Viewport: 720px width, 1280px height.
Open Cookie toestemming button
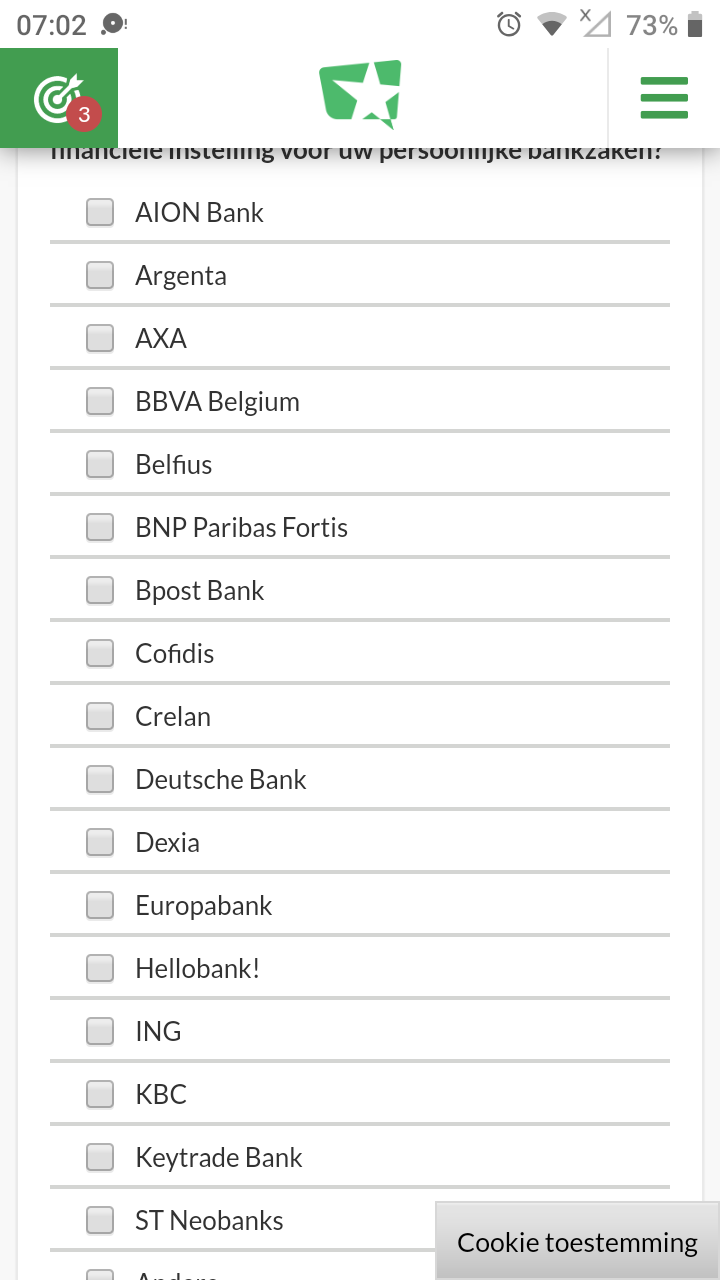[x=577, y=1242]
